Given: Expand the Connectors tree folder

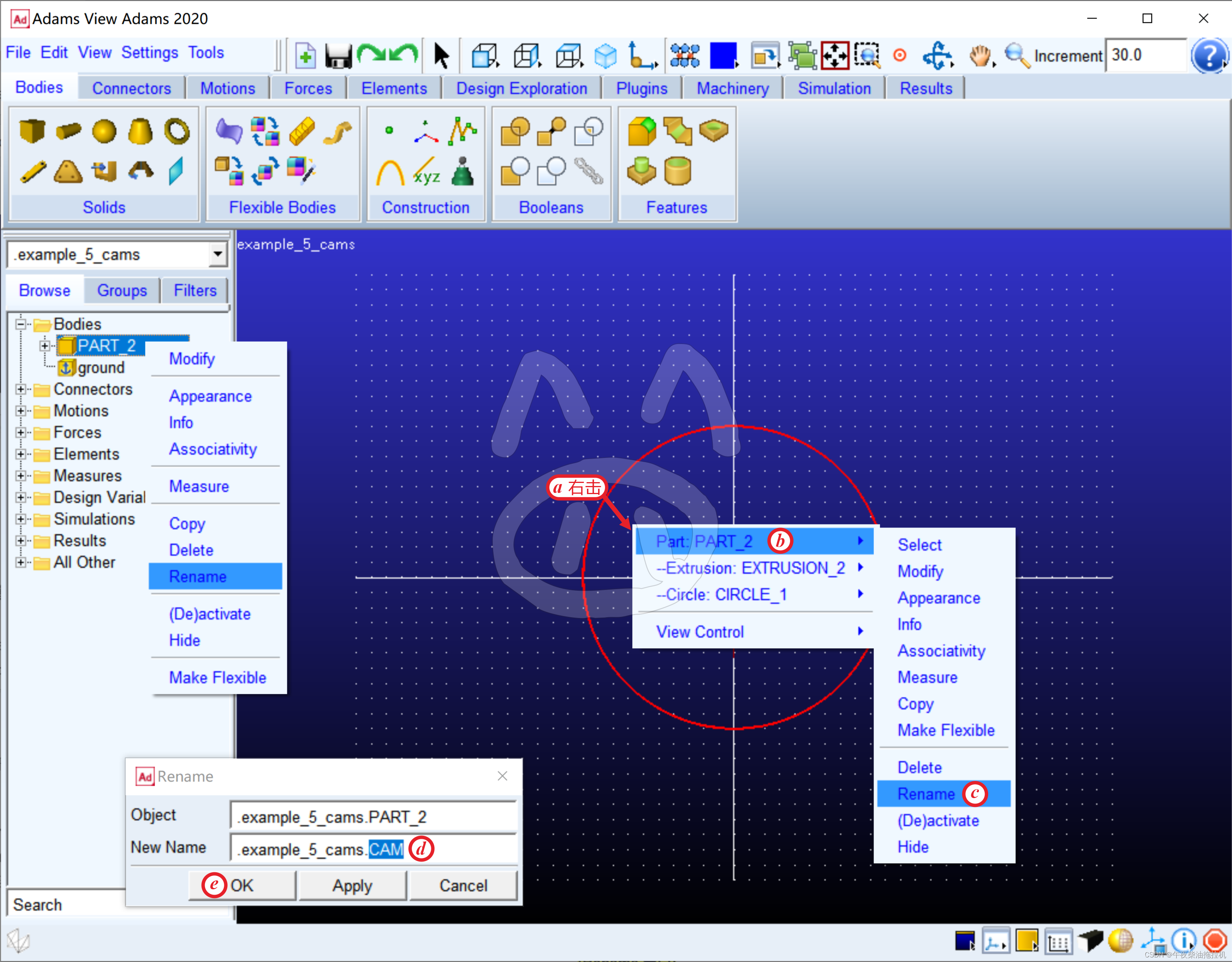Looking at the screenshot, I should (20, 389).
